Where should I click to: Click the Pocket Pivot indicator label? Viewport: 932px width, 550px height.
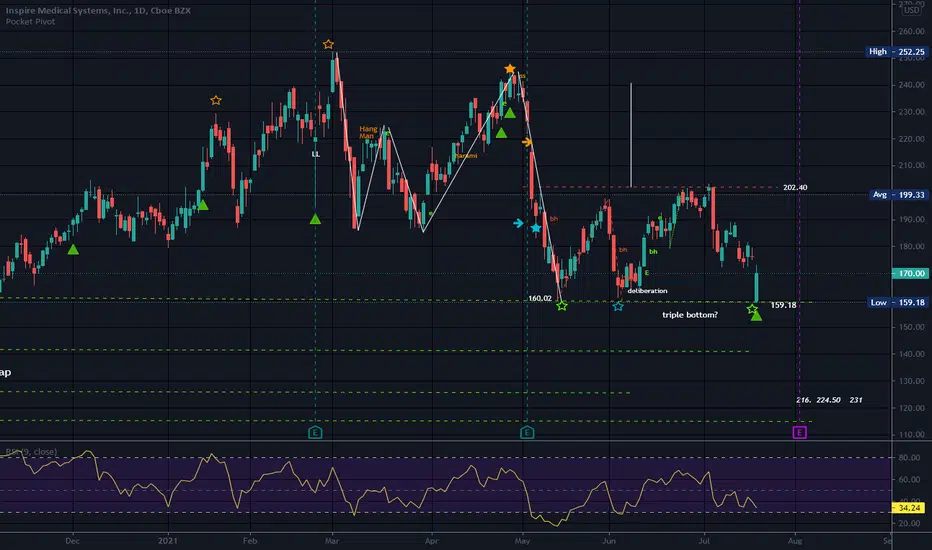[30, 21]
